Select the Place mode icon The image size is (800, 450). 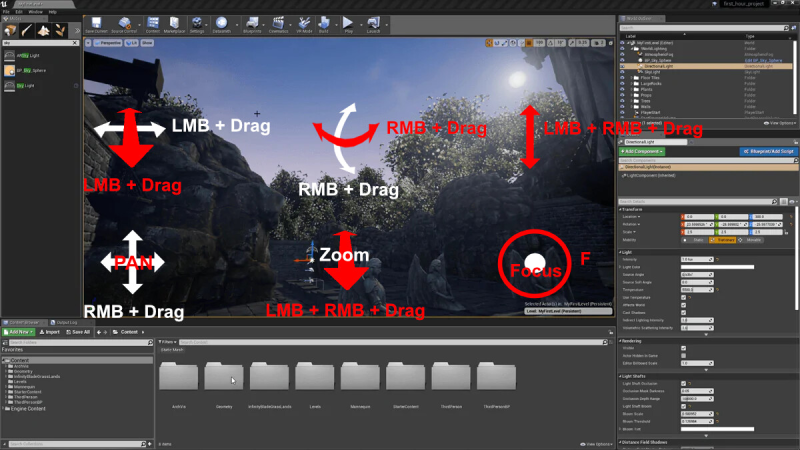(10, 31)
